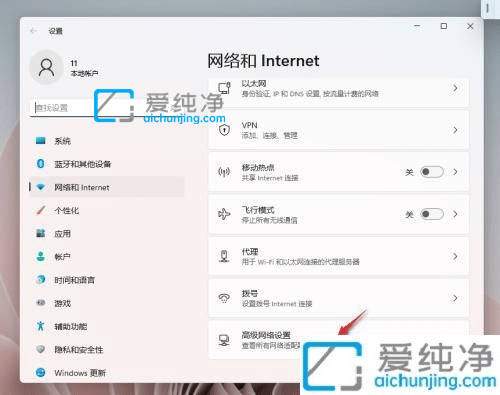The width and height of the screenshot is (500, 395).
Task: Expand the 以太网 row chevron
Action: [x=455, y=88]
